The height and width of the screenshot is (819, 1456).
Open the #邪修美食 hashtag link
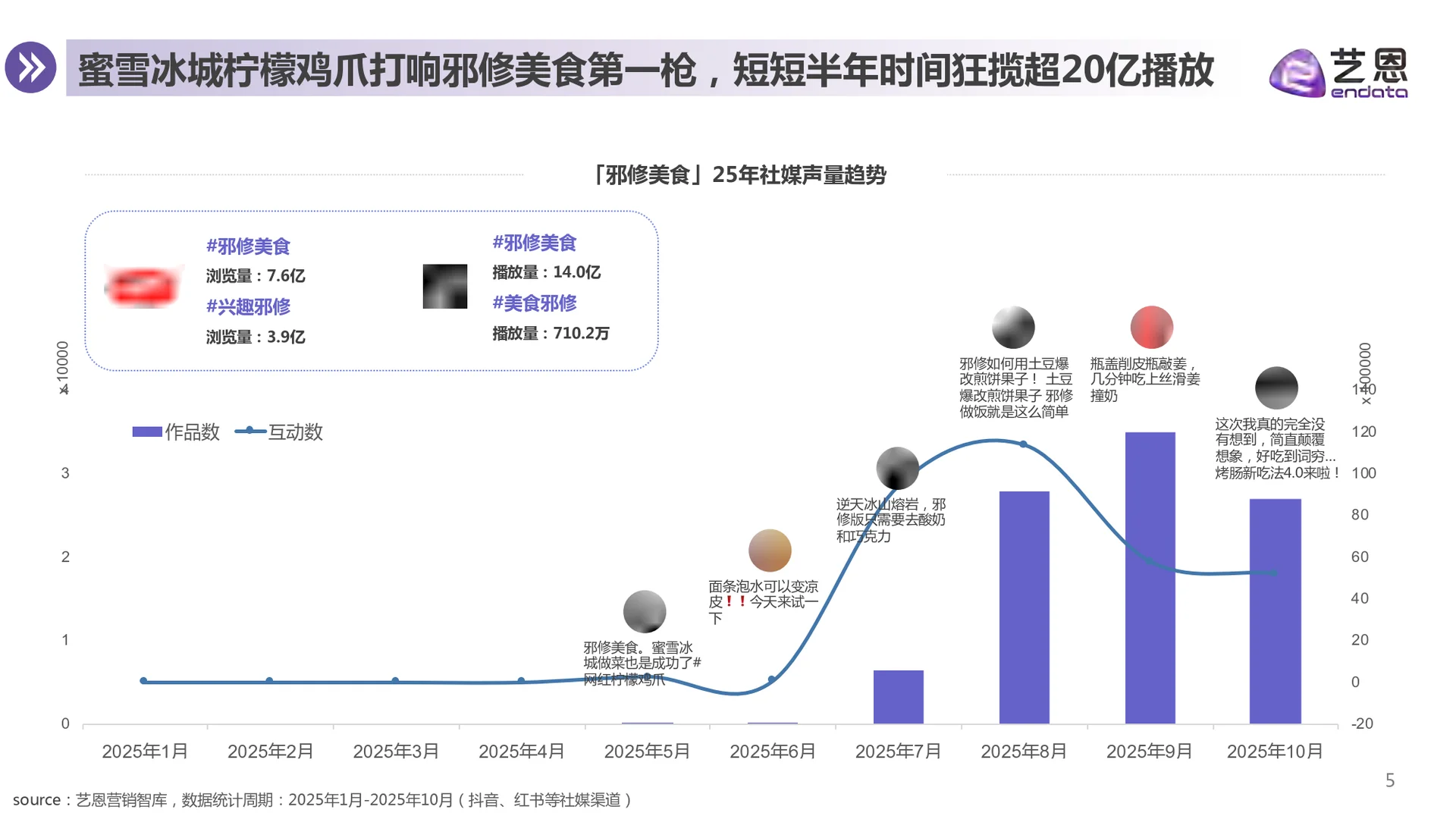point(249,246)
